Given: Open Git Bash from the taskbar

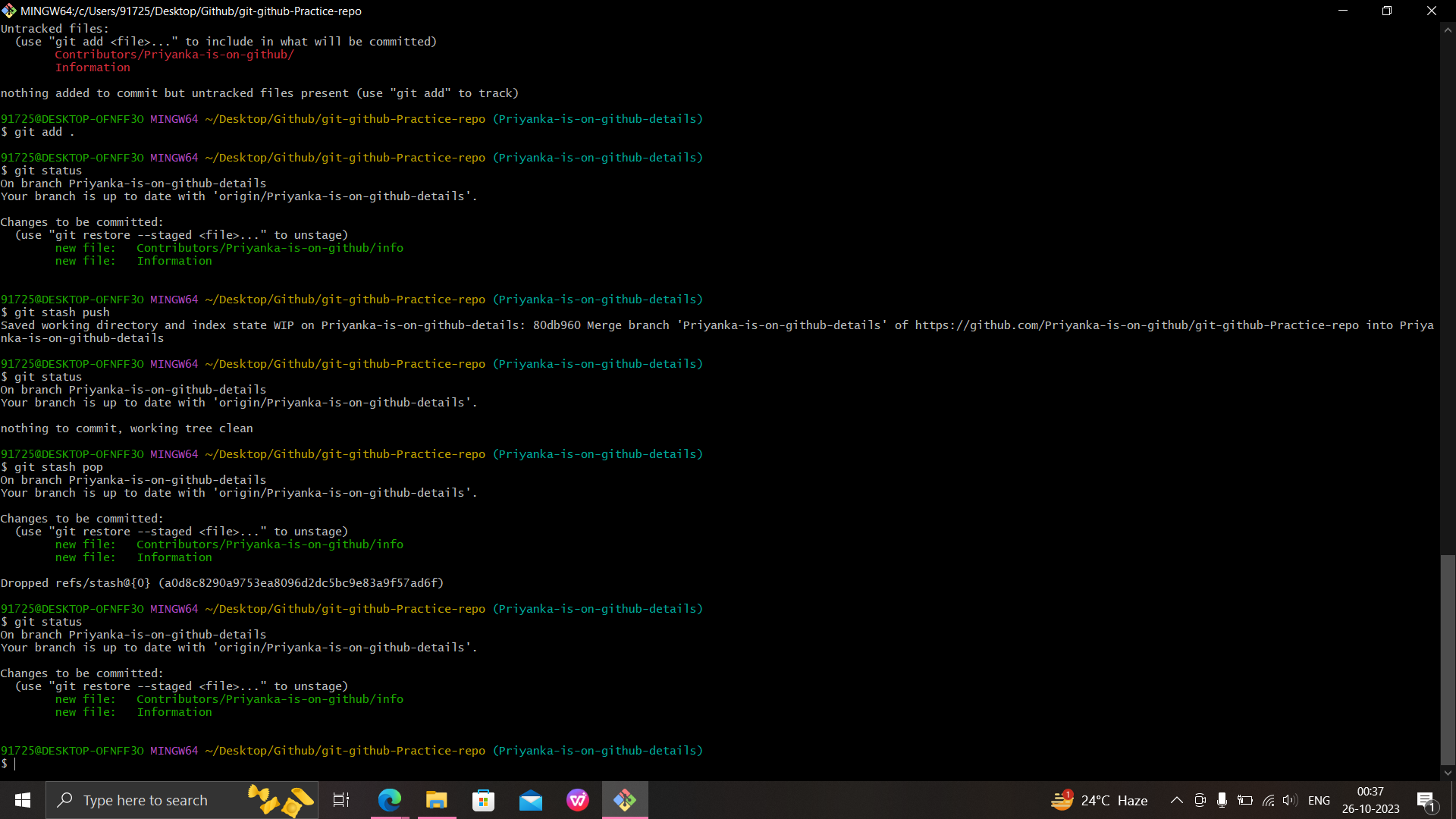Looking at the screenshot, I should click(x=625, y=799).
